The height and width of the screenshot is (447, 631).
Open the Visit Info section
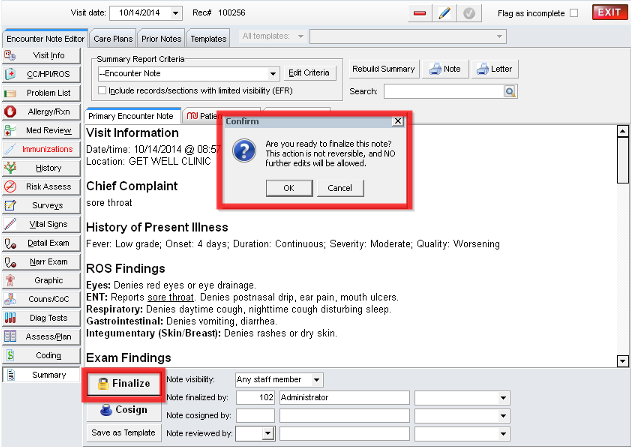pyautogui.click(x=41, y=56)
